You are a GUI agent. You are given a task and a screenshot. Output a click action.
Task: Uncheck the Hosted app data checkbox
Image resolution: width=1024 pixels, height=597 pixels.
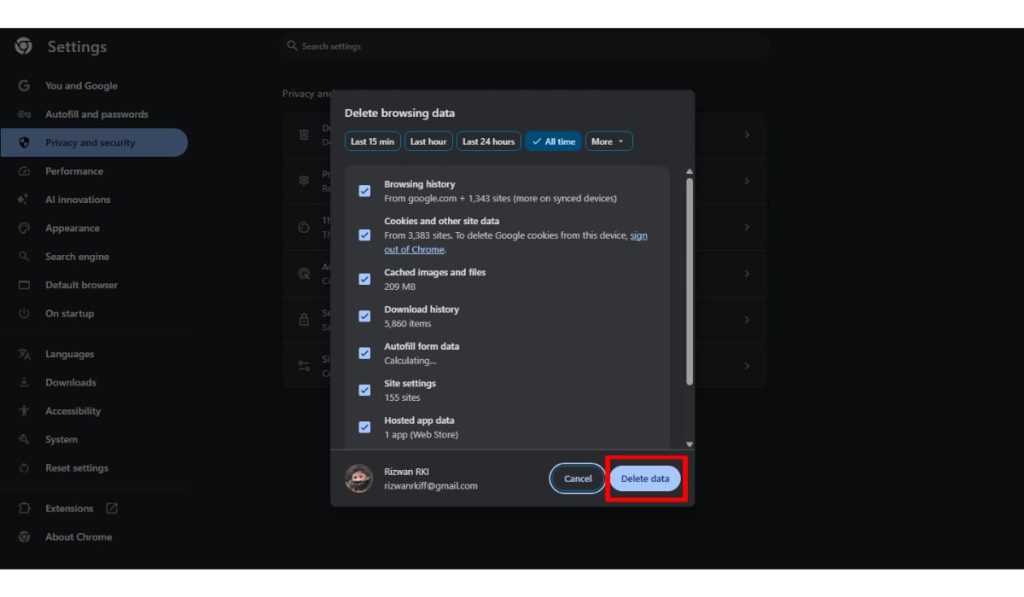coord(364,426)
